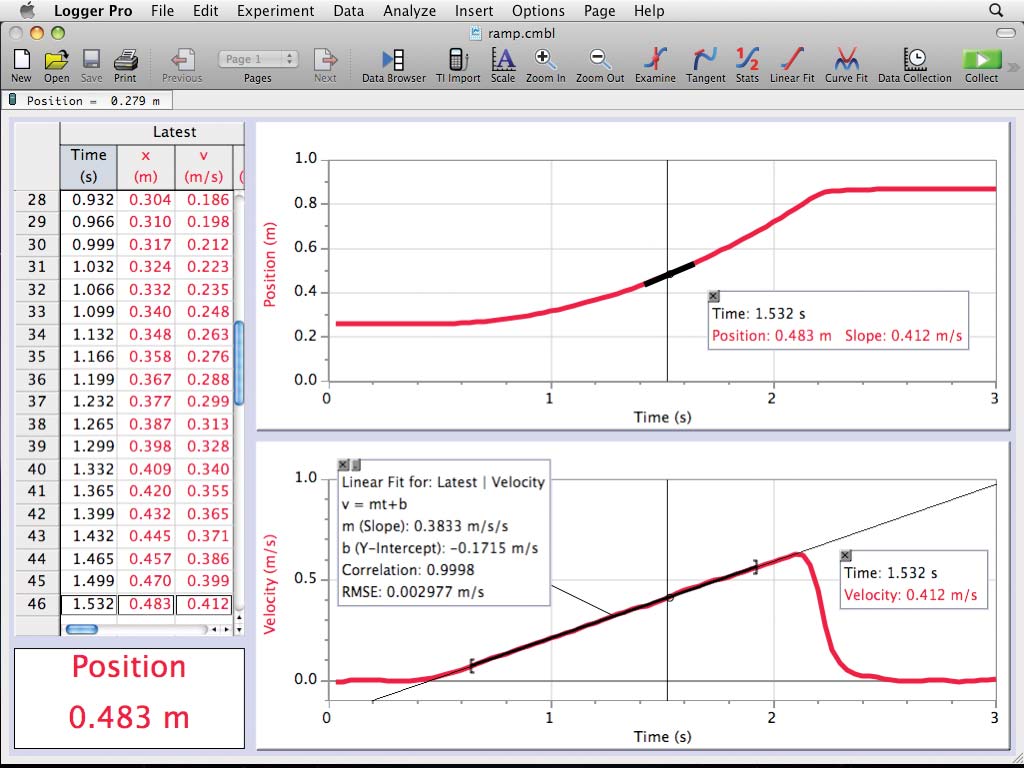Close the velocity Examine info box
Screen dimensions: 1024x768
tap(846, 556)
